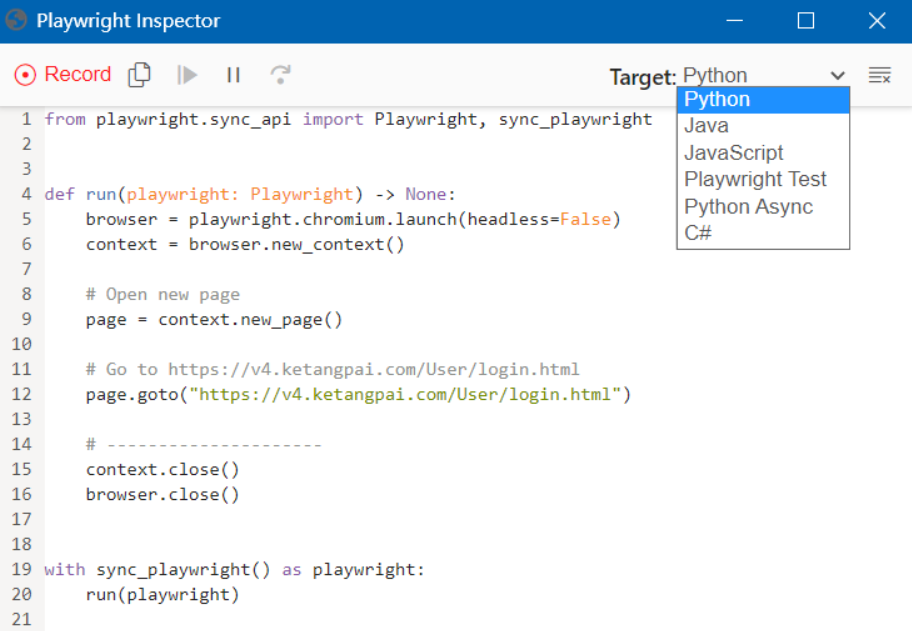912x631 pixels.
Task: Copy generated code with the copy icon
Action: [139, 74]
